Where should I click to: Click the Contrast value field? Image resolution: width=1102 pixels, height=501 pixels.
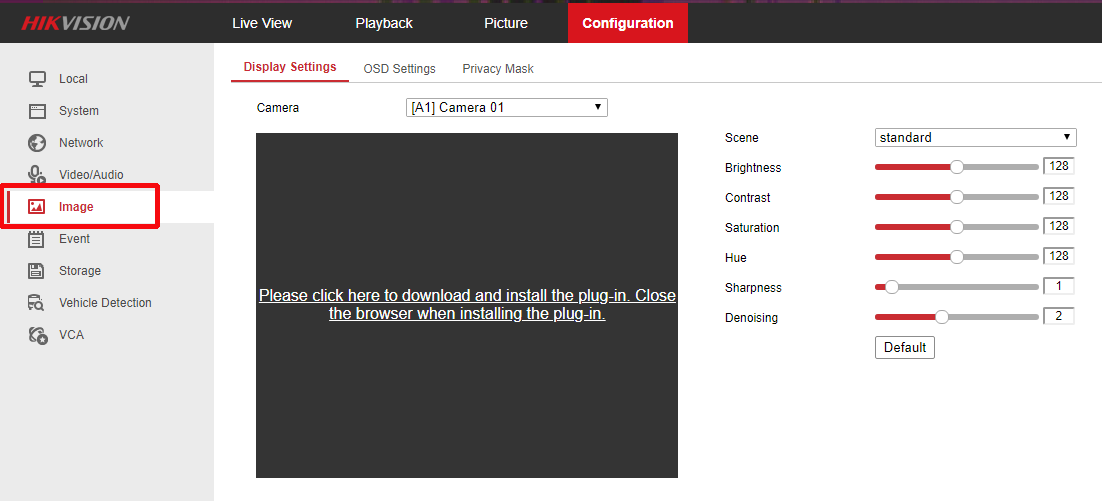1058,196
